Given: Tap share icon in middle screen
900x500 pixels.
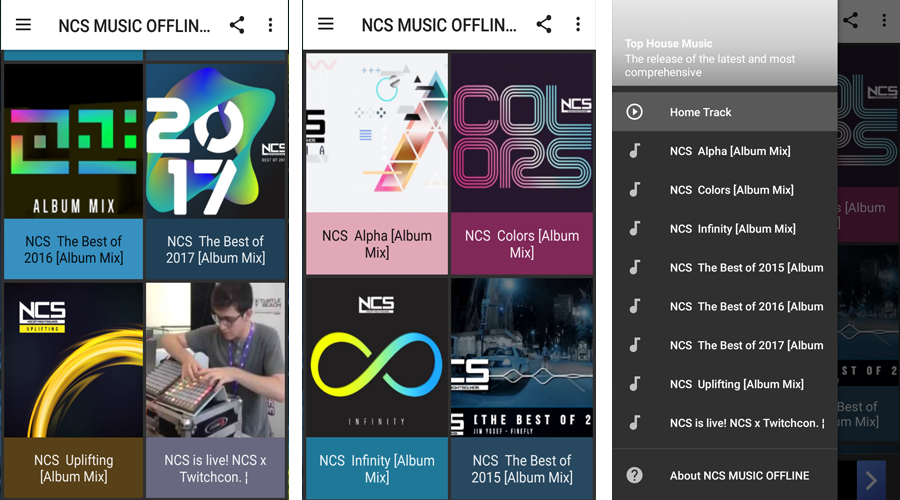Looking at the screenshot, I should click(544, 24).
